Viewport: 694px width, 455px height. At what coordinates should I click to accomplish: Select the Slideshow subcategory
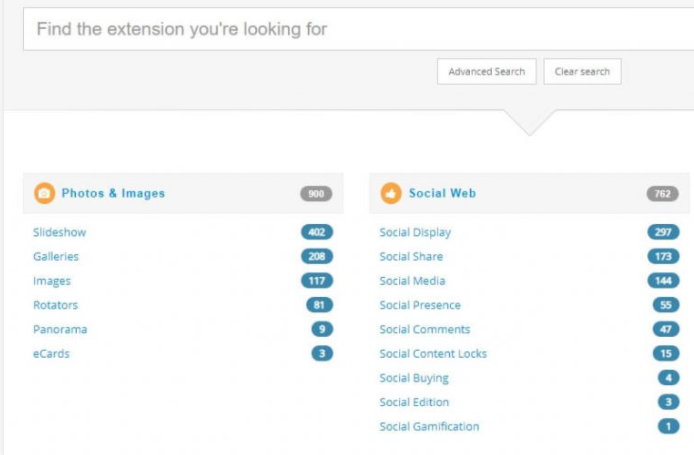[x=59, y=232]
